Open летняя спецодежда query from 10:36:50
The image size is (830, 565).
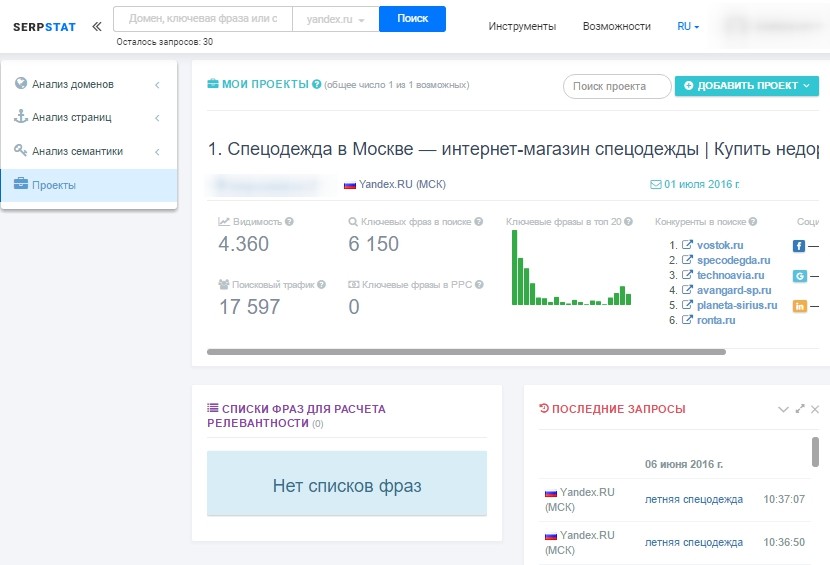click(694, 542)
